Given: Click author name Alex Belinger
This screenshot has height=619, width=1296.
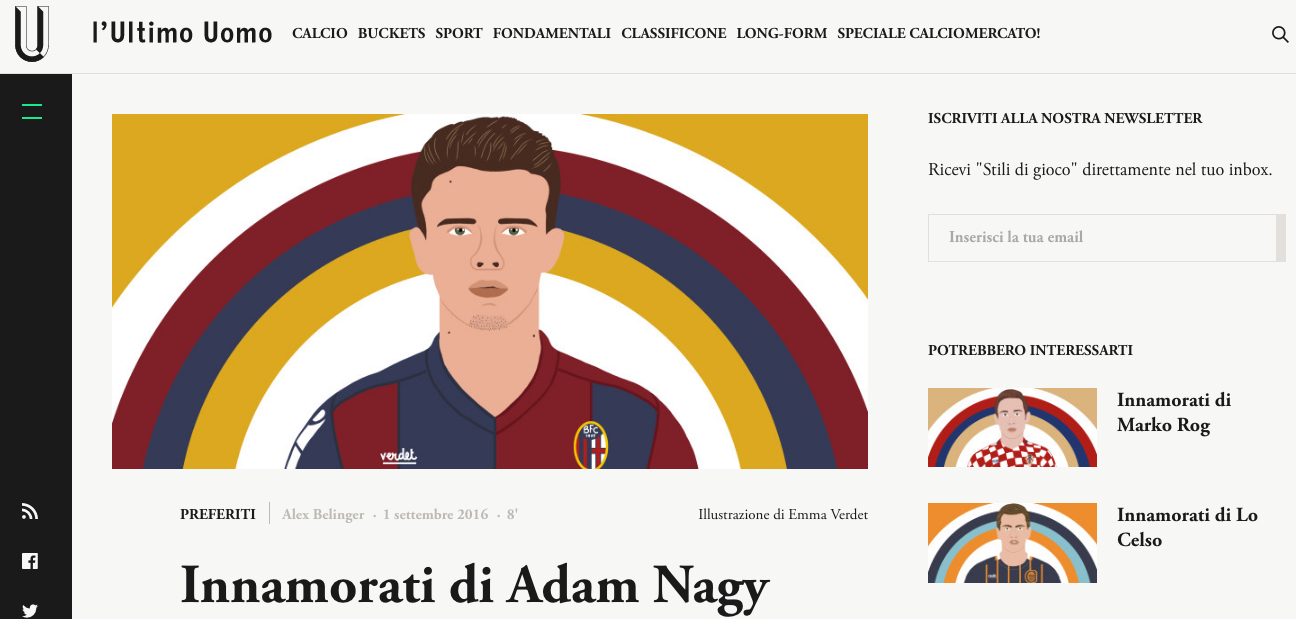Looking at the screenshot, I should coord(323,515).
